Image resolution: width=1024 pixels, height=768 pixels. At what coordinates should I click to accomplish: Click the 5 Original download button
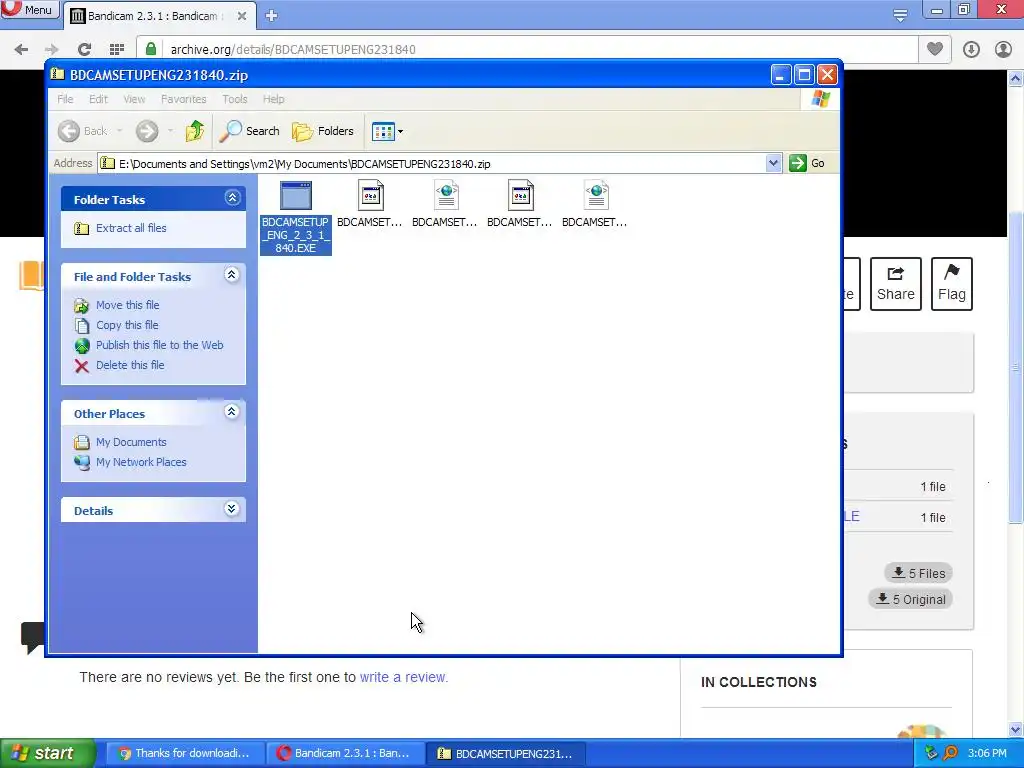tap(910, 599)
